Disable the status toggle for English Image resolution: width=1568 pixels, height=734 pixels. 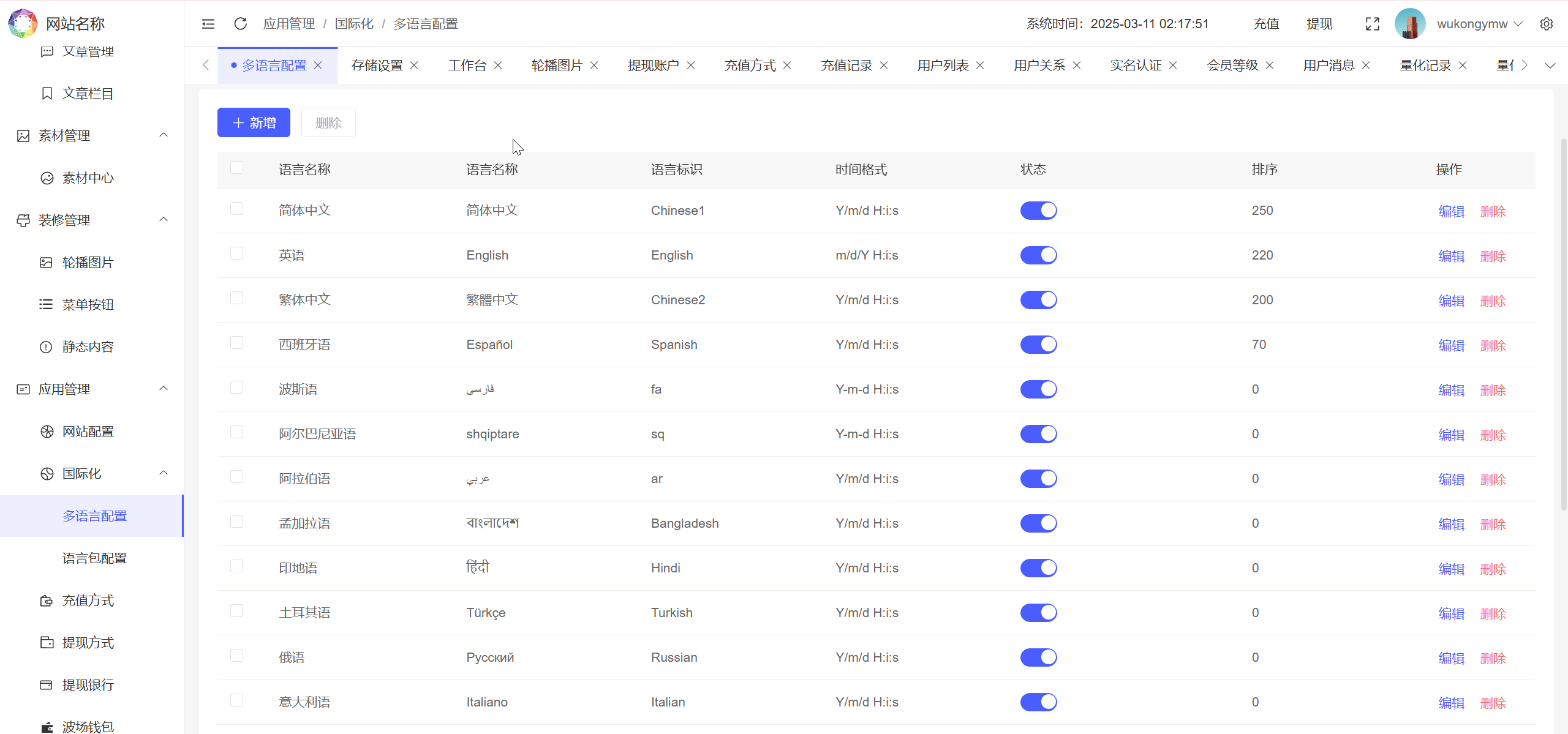click(x=1038, y=255)
